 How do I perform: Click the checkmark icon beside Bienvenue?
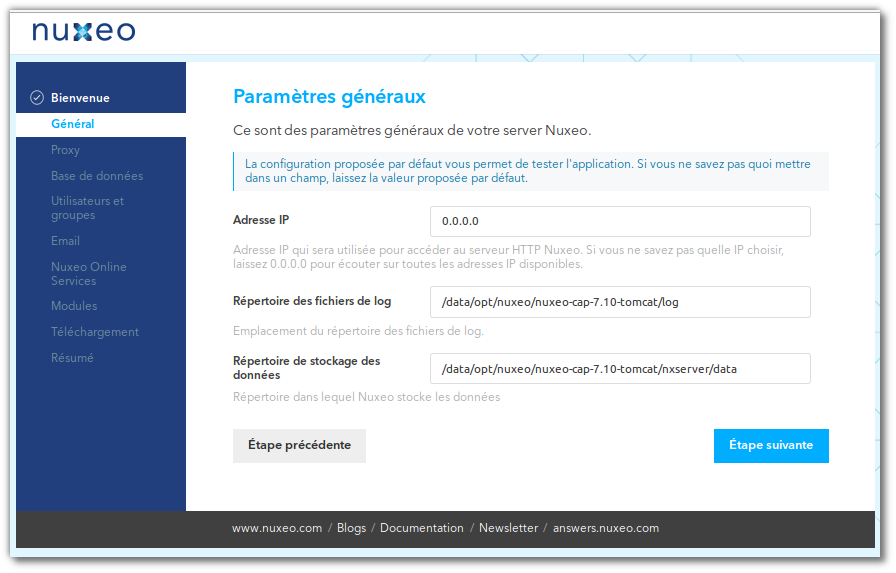pyautogui.click(x=37, y=98)
